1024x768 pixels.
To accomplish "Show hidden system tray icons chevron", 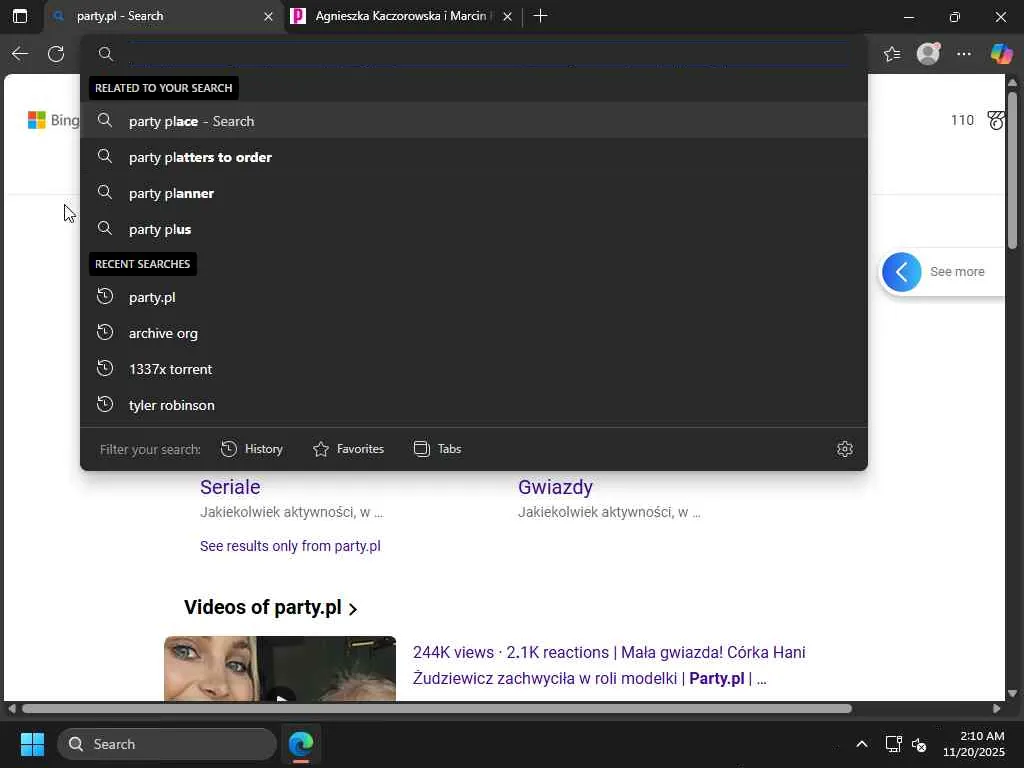I will click(x=861, y=744).
